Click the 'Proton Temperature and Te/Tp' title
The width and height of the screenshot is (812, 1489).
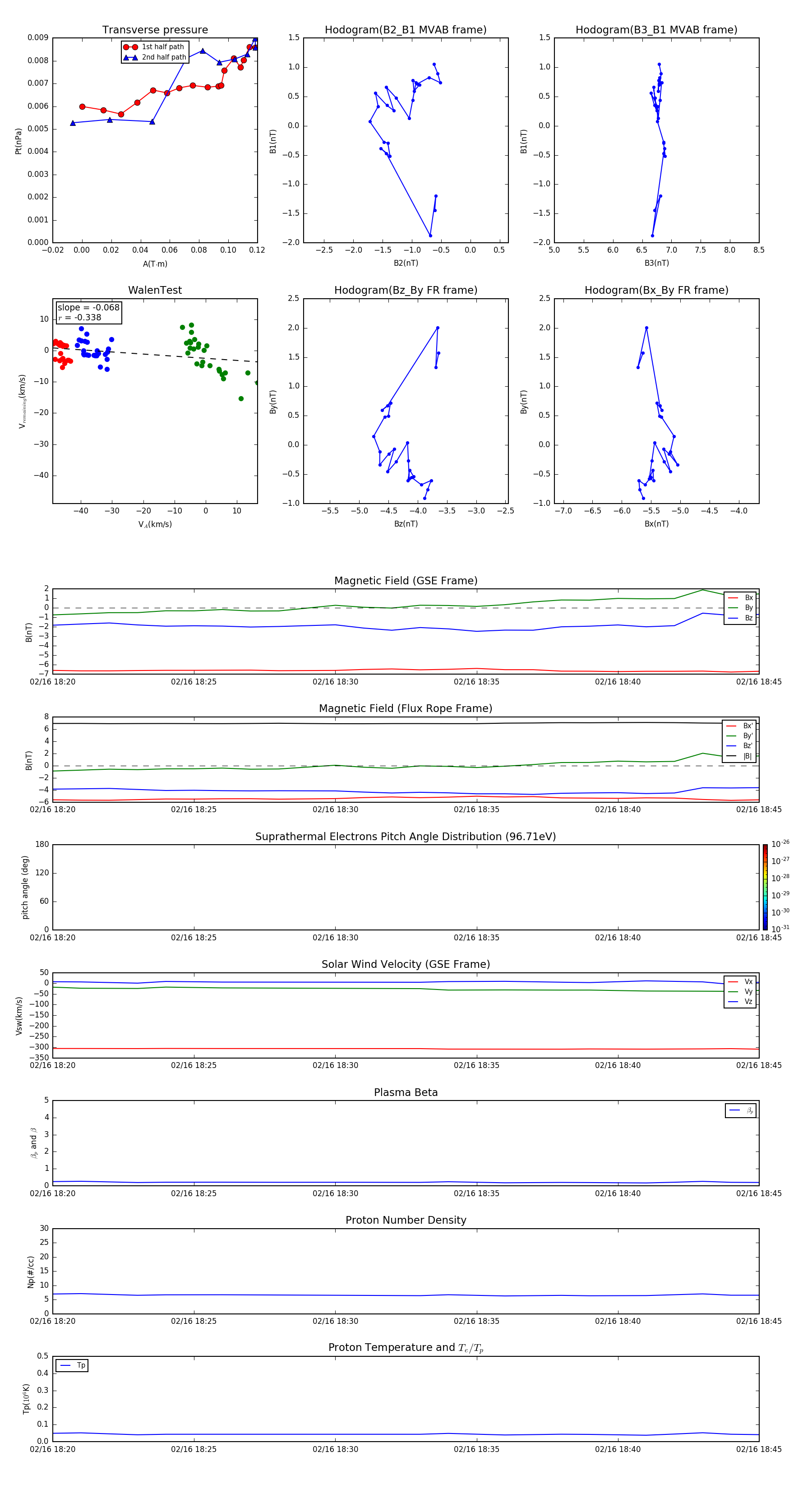[406, 1348]
